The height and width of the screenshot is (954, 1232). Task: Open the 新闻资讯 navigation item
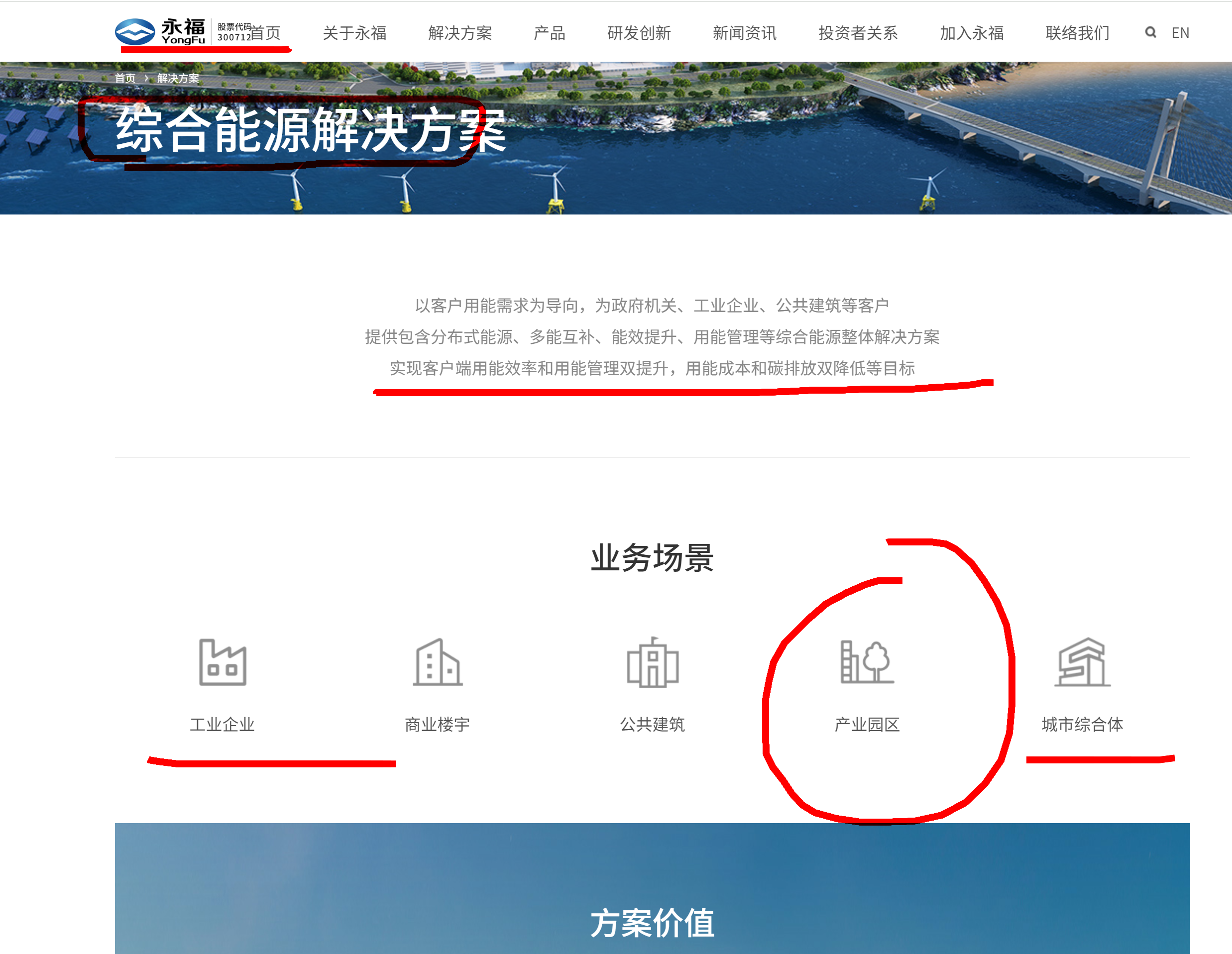pos(744,33)
